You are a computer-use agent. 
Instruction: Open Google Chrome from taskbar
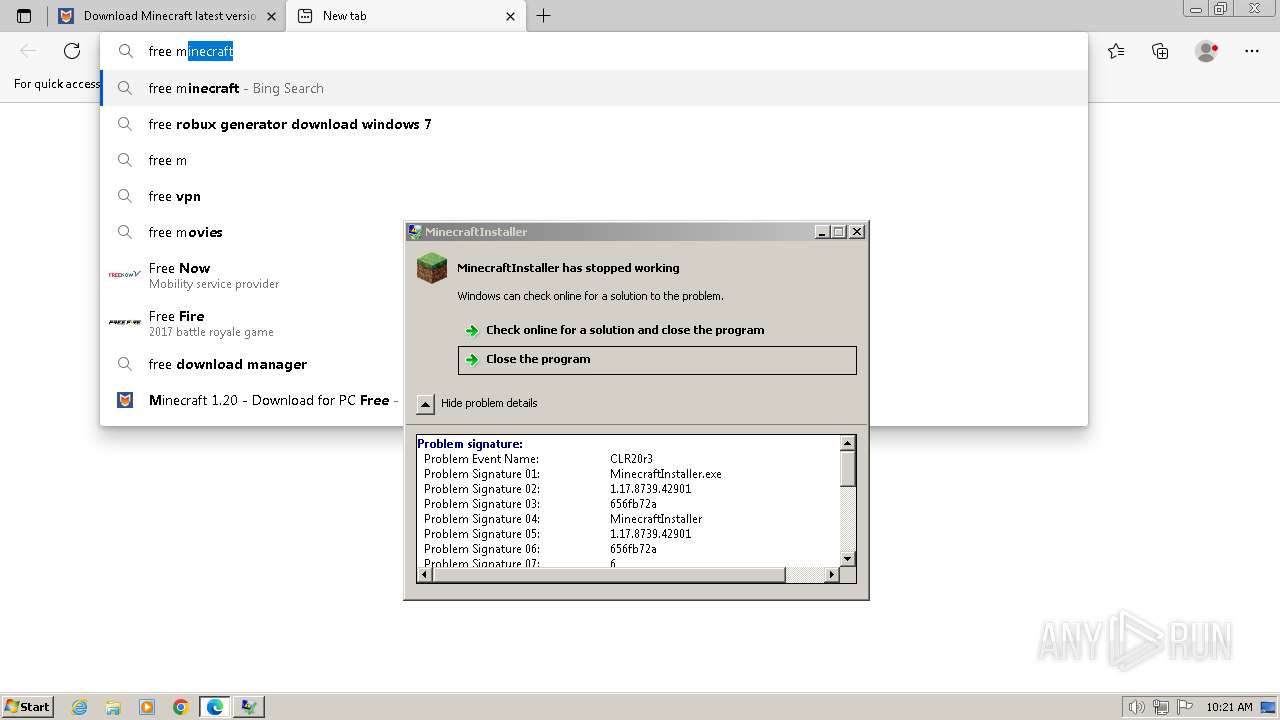tap(181, 707)
